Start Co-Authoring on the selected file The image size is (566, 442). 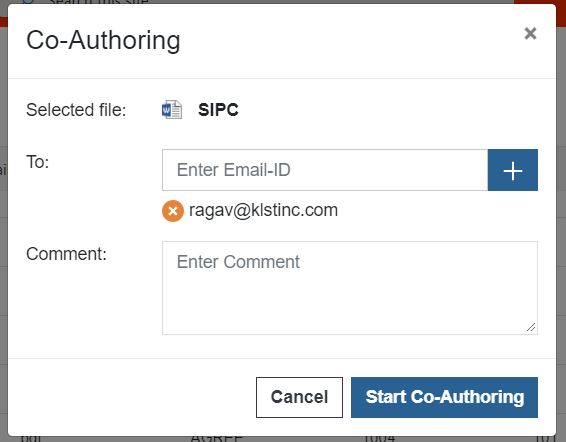point(444,397)
